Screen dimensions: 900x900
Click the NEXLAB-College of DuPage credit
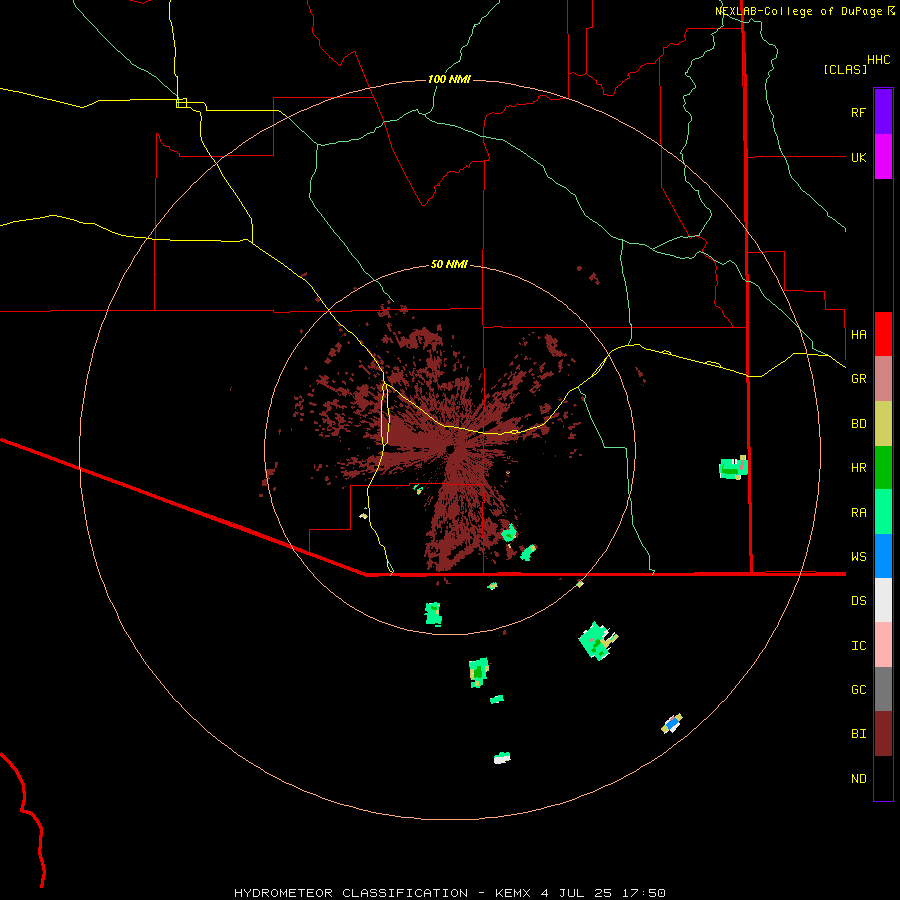pos(805,11)
